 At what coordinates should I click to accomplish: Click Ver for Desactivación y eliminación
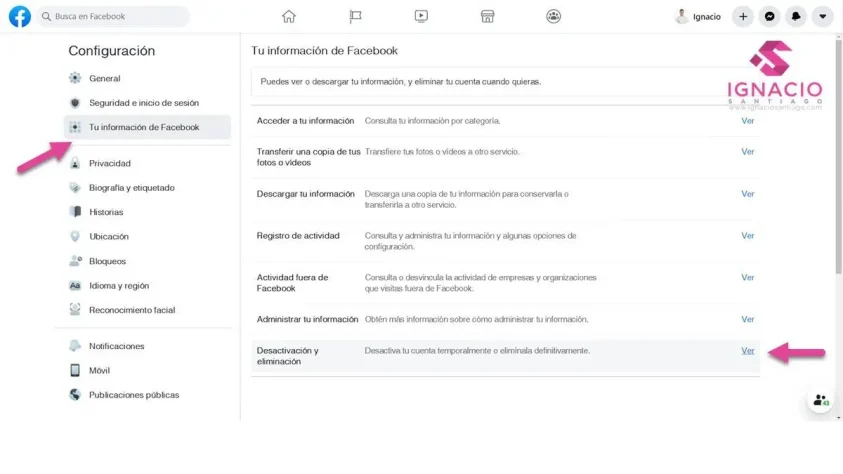(x=747, y=350)
